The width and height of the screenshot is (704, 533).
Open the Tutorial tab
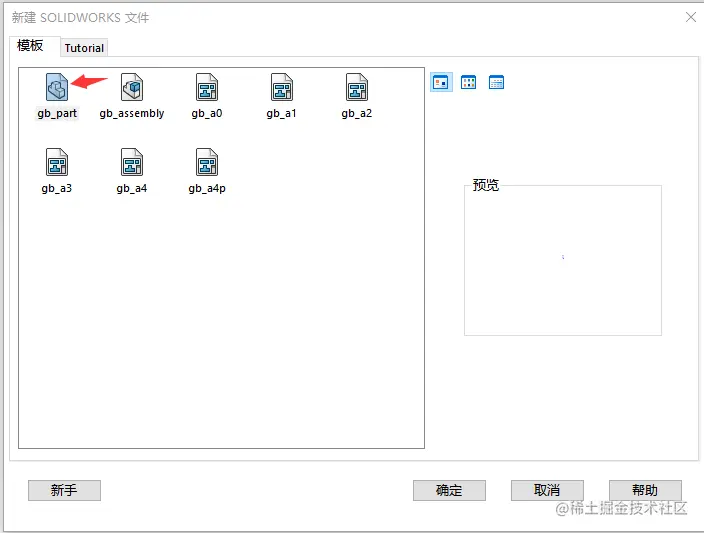pyautogui.click(x=84, y=48)
